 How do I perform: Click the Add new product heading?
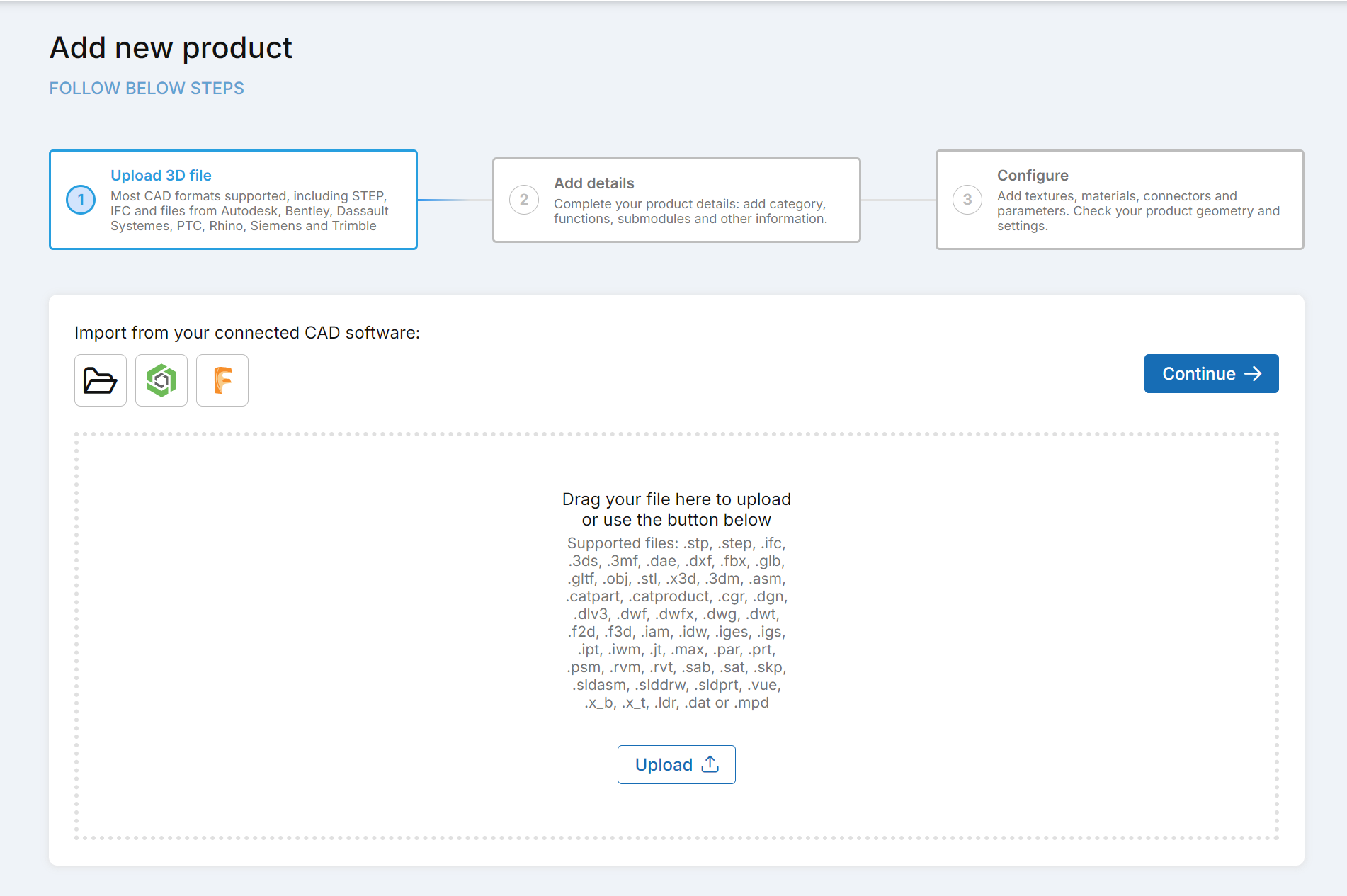[x=171, y=48]
